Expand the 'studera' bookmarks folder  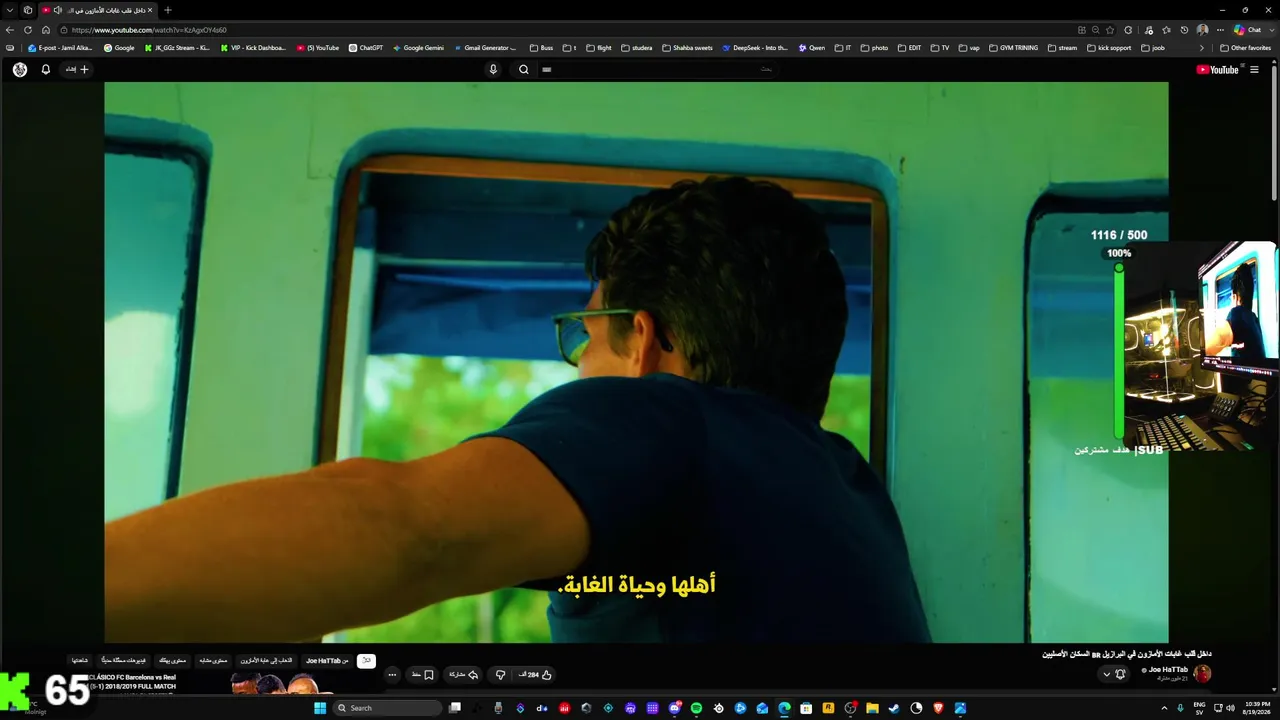tap(637, 48)
